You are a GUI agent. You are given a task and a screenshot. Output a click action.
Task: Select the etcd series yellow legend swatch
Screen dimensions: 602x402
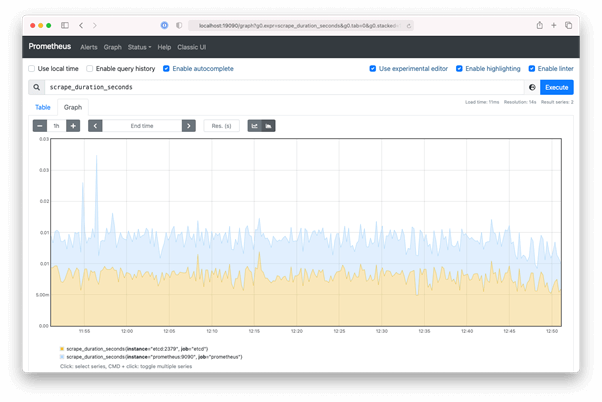coord(62,349)
